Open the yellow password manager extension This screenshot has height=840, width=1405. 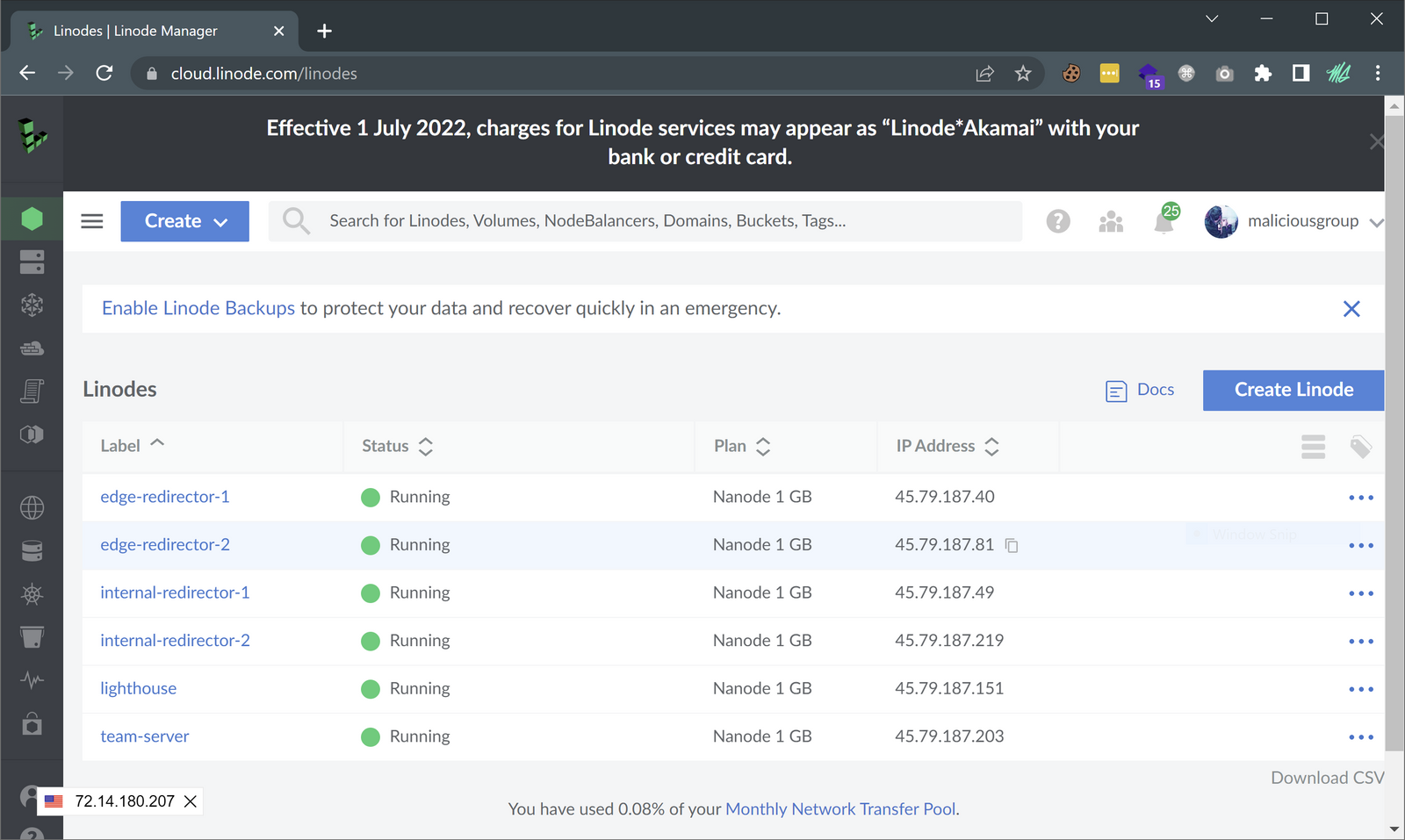[1110, 74]
